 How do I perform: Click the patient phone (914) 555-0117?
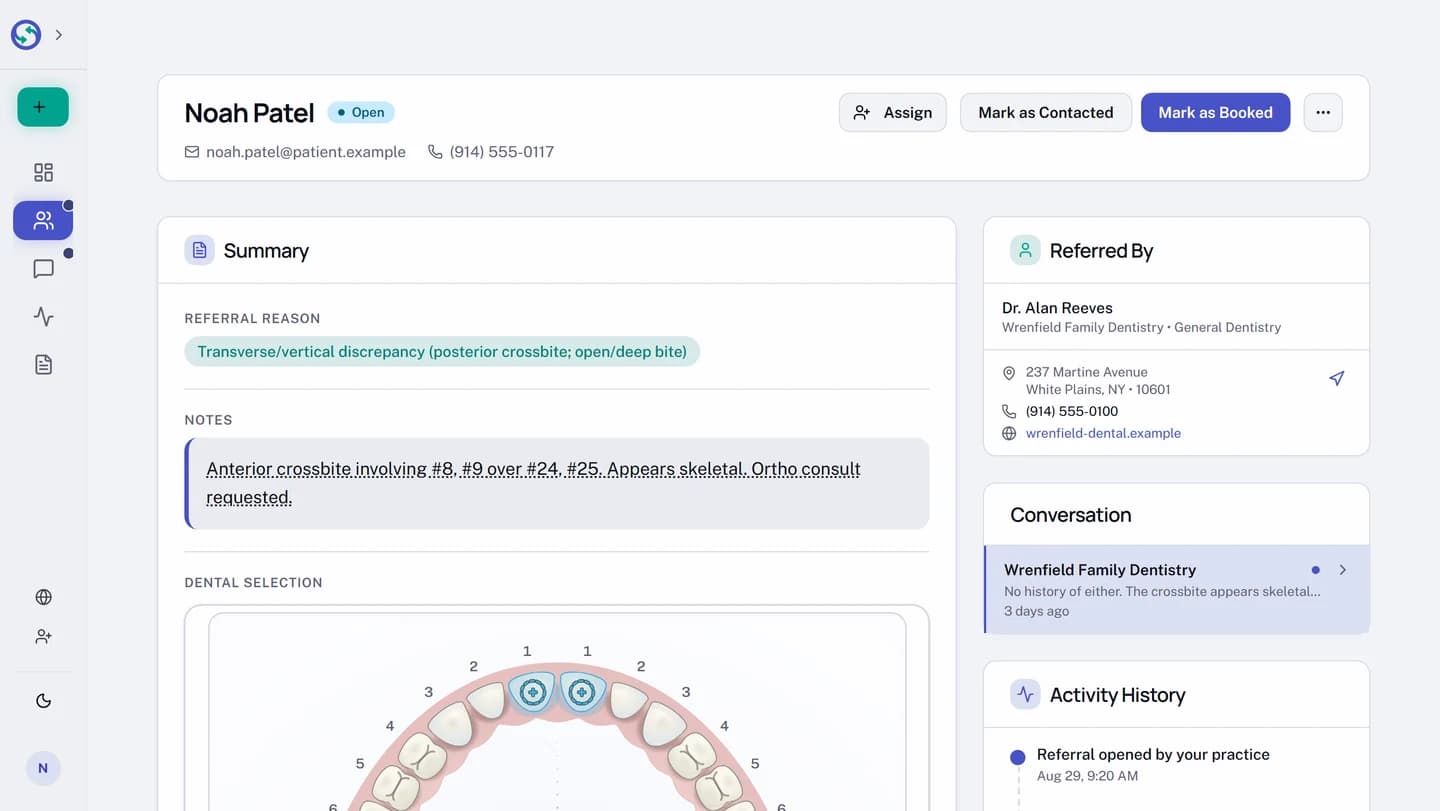pyautogui.click(x=502, y=152)
